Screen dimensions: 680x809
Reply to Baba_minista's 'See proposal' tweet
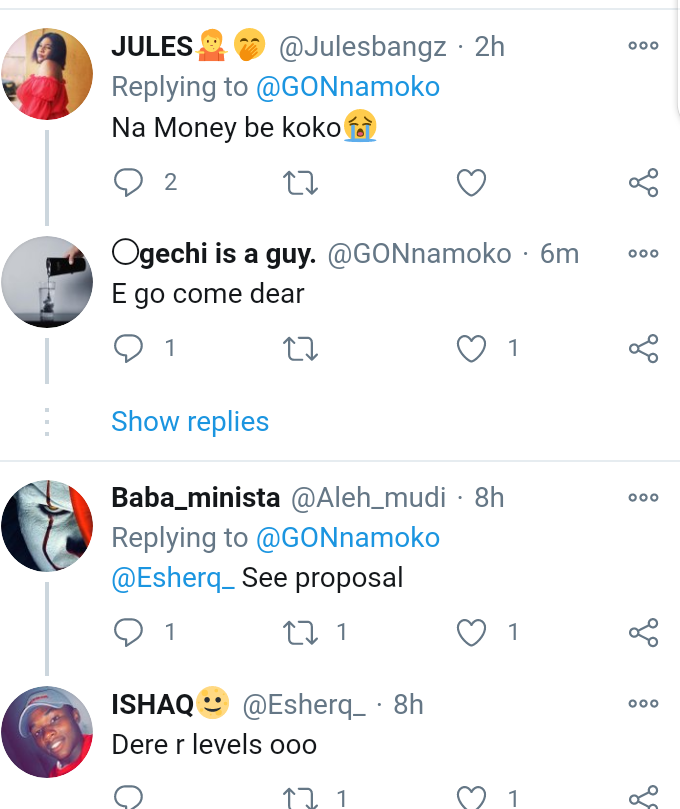click(x=130, y=632)
